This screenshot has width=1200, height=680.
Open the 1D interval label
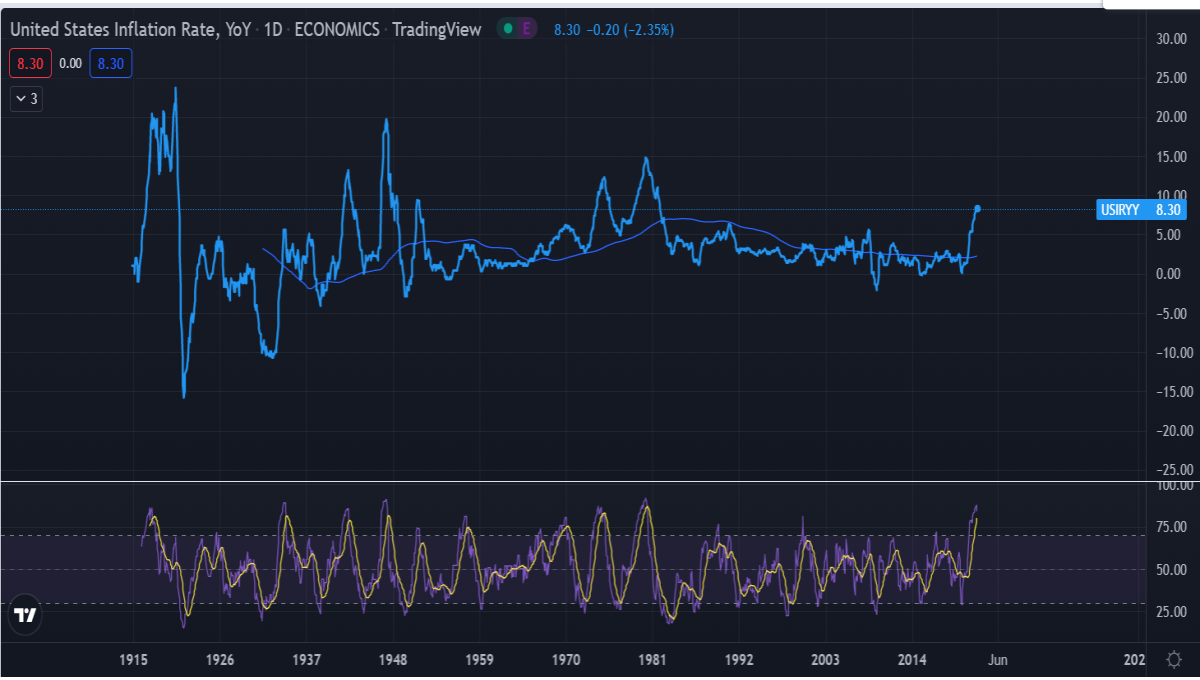(x=272, y=30)
